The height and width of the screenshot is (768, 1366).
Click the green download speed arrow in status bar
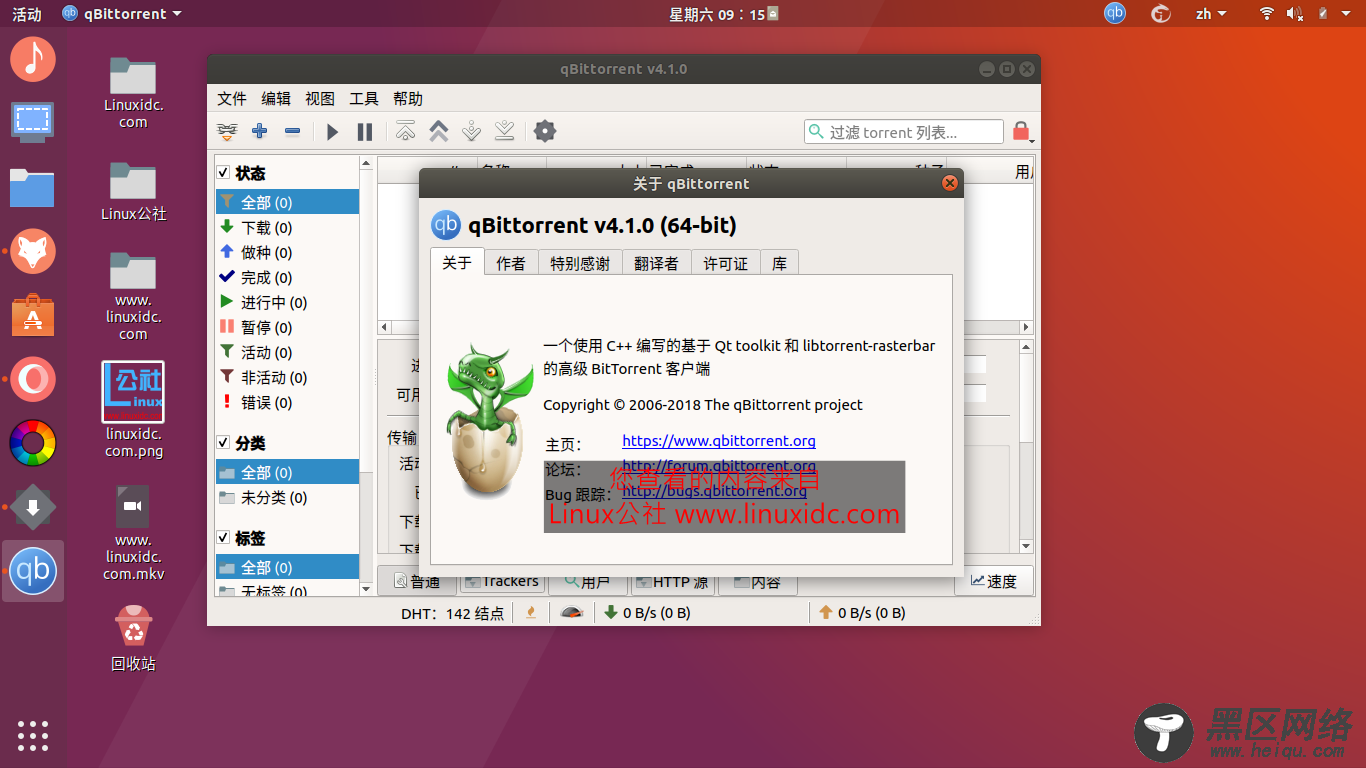tap(610, 612)
